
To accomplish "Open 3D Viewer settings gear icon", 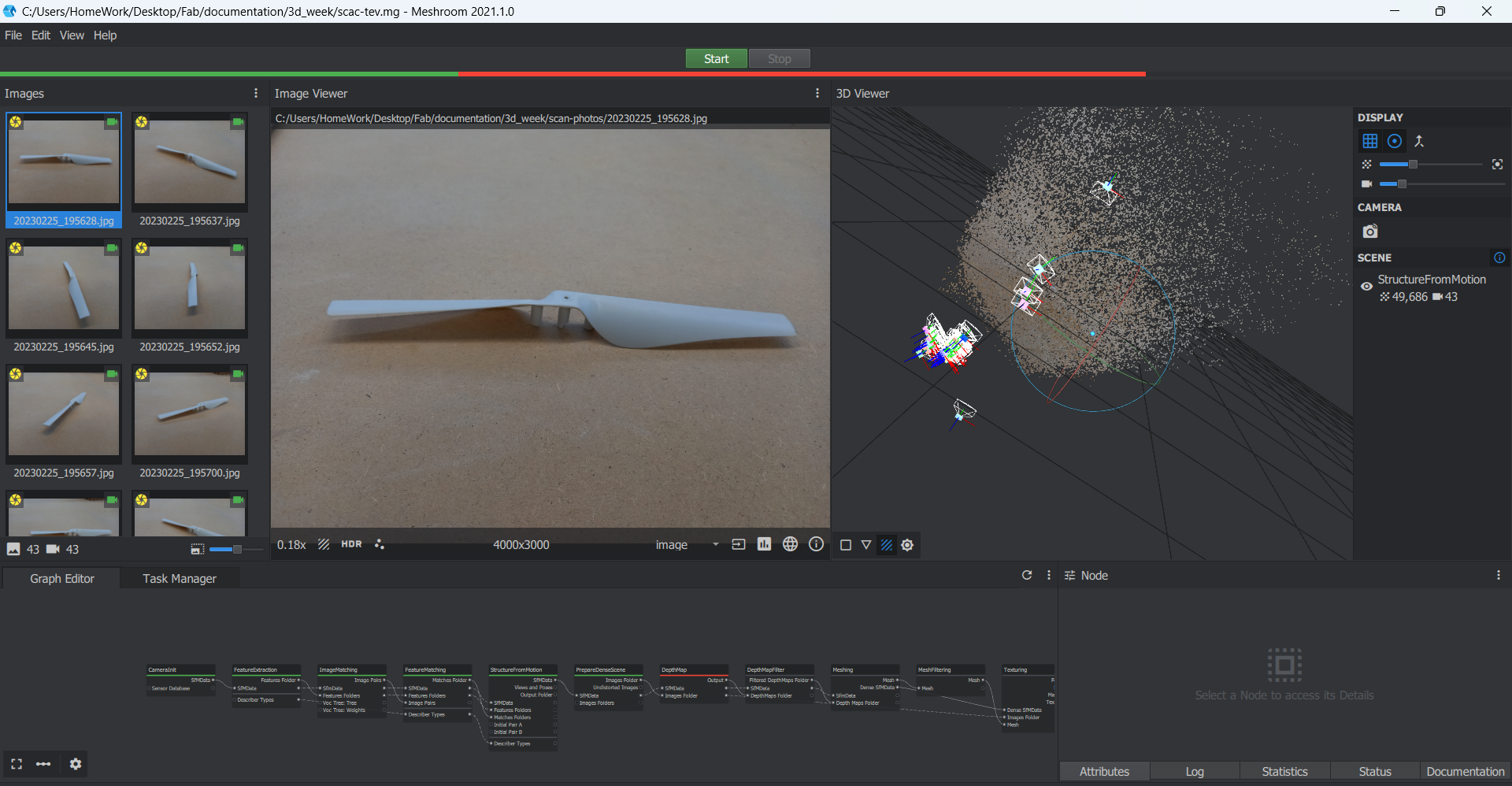I will [x=907, y=545].
